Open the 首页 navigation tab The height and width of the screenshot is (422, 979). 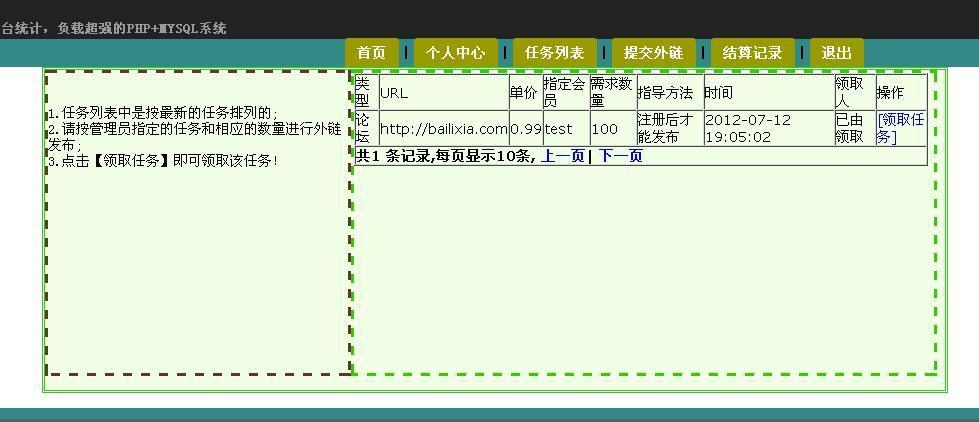tap(371, 53)
